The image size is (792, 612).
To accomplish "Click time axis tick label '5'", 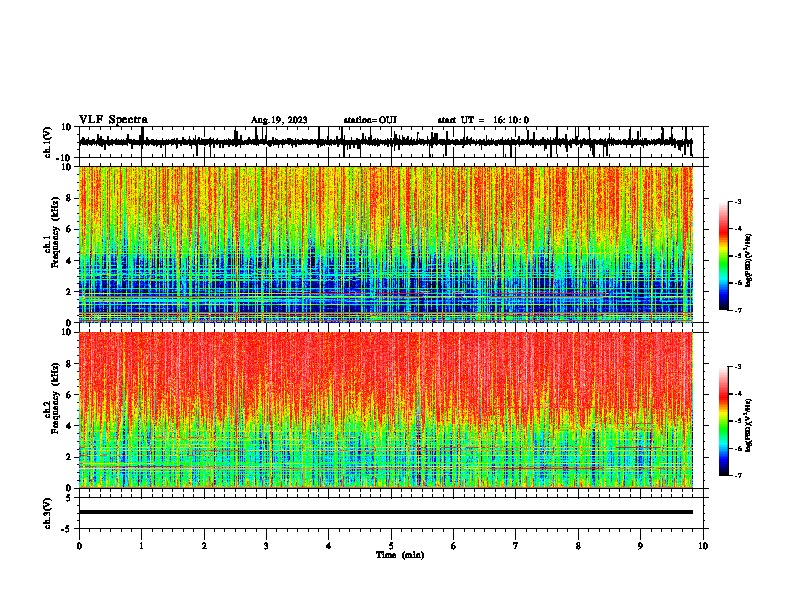I will (x=391, y=546).
